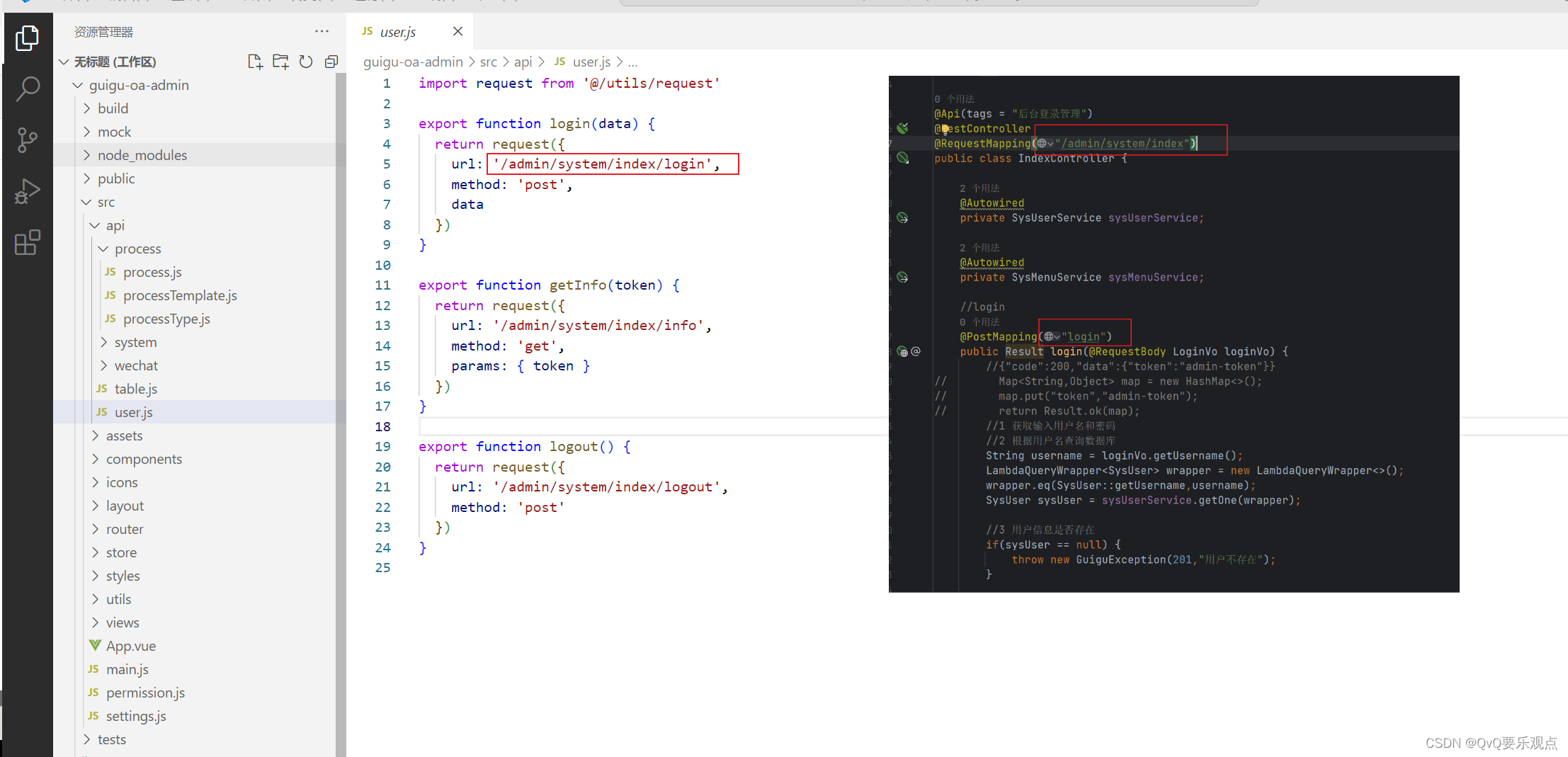Open App.vue file
Image resolution: width=1568 pixels, height=757 pixels.
coord(130,646)
